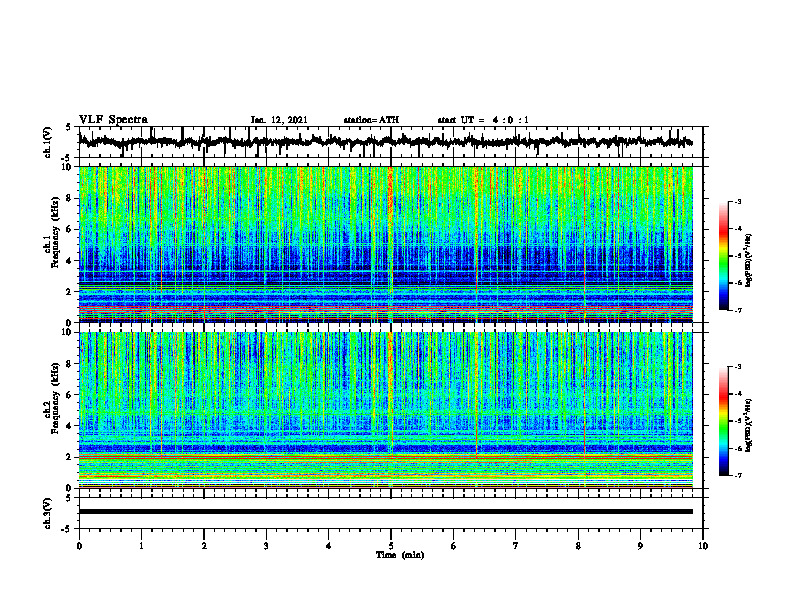
Task: Click time axis tick label "5"
Action: click(x=391, y=546)
